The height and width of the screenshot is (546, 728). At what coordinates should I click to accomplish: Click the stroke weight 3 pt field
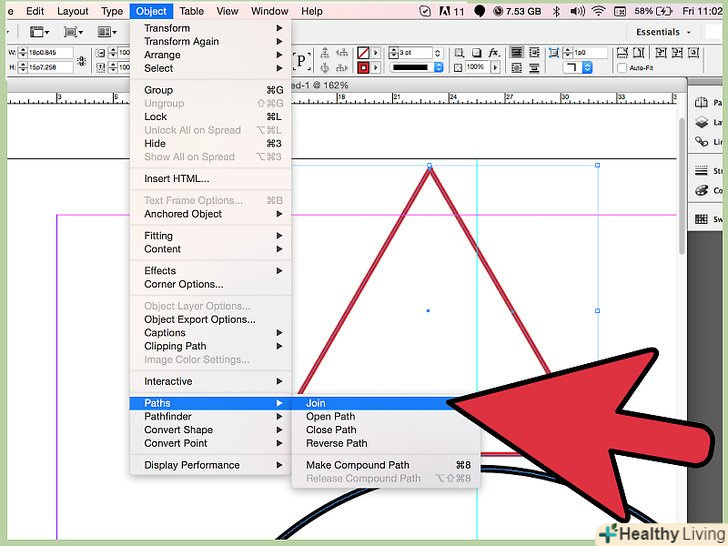click(416, 53)
